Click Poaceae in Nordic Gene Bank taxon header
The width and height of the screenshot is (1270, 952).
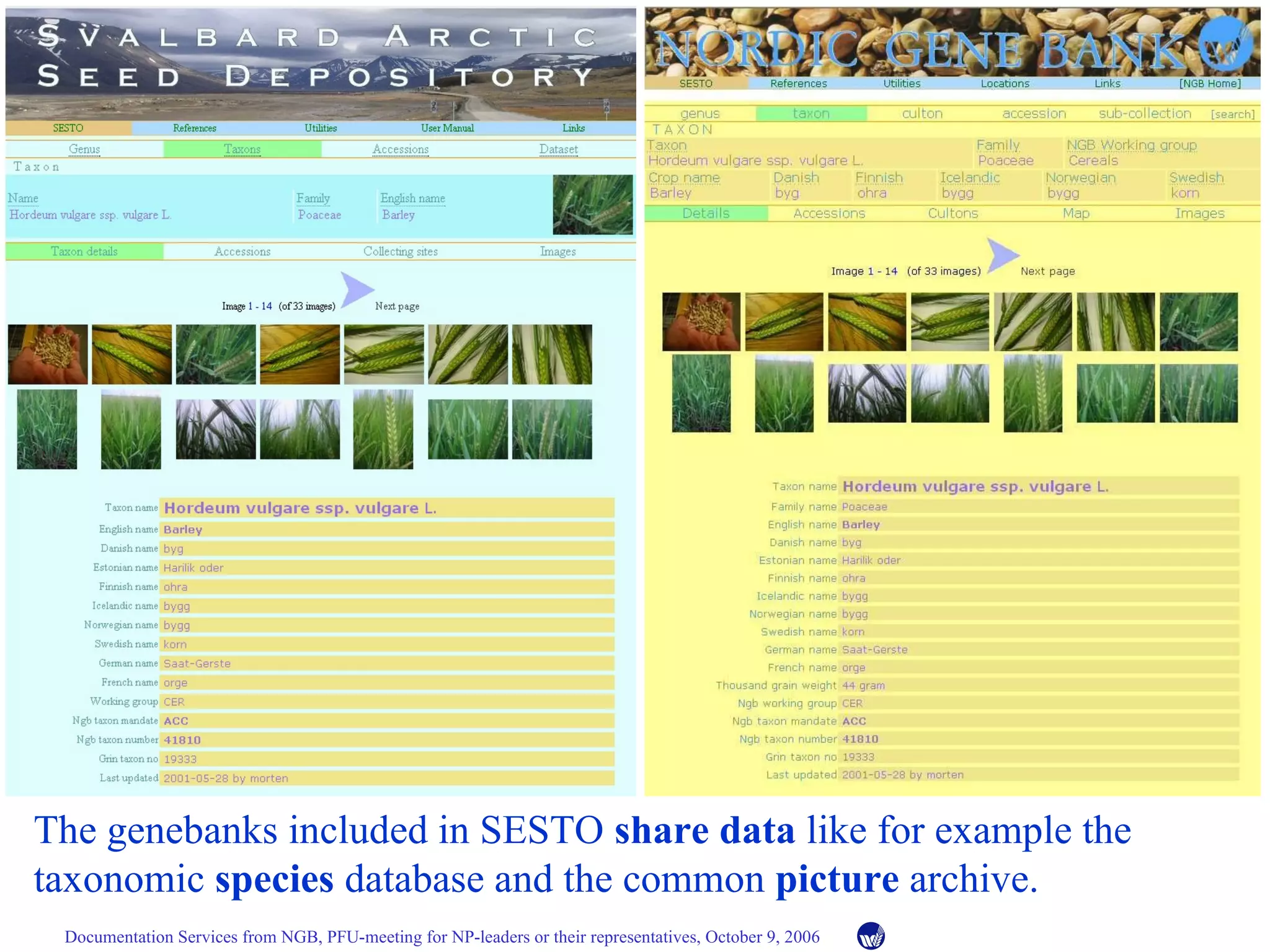point(1005,161)
